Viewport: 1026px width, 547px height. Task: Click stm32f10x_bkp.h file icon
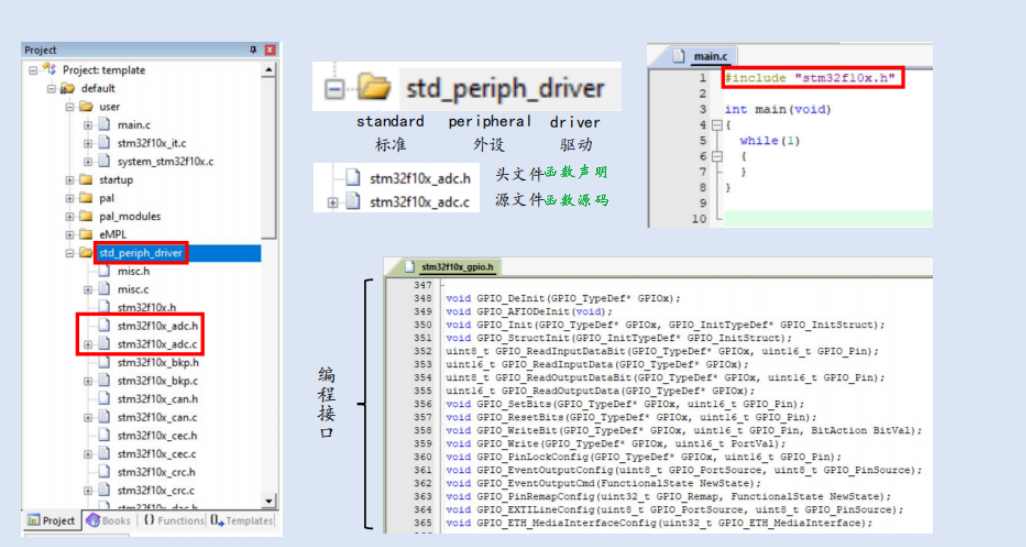click(104, 362)
